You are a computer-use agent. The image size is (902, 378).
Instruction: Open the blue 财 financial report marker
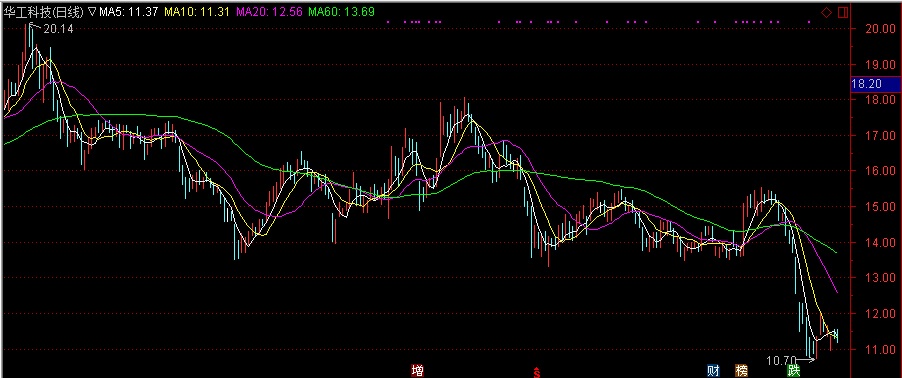coord(713,371)
